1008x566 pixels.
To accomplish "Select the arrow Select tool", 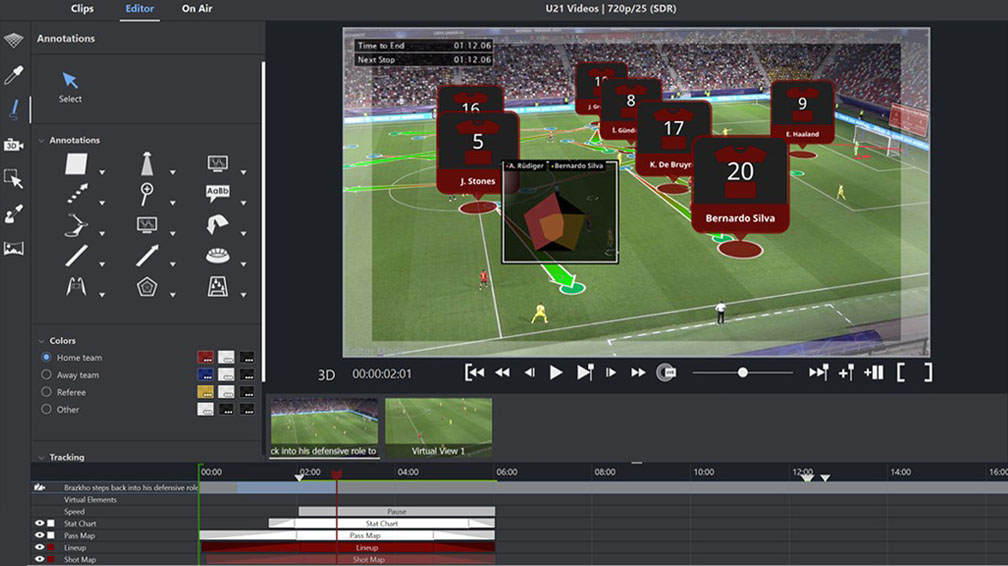I will click(x=70, y=82).
